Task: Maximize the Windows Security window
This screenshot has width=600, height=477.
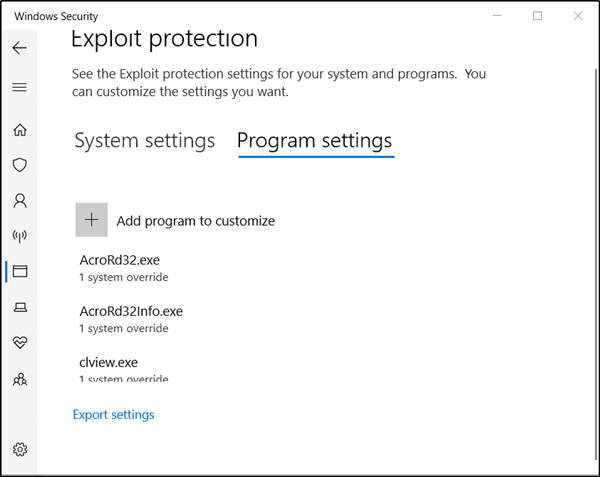Action: tap(538, 16)
